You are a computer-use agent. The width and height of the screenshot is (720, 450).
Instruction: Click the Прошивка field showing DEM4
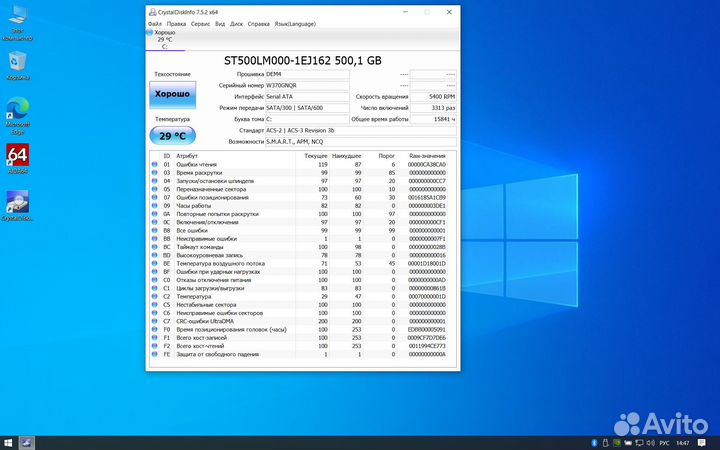[307, 74]
